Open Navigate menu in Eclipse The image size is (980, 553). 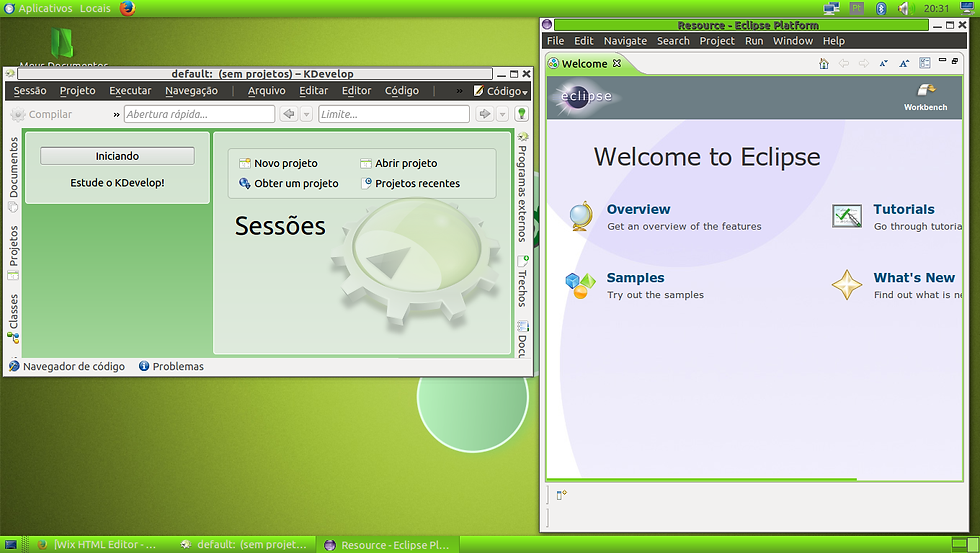click(625, 41)
